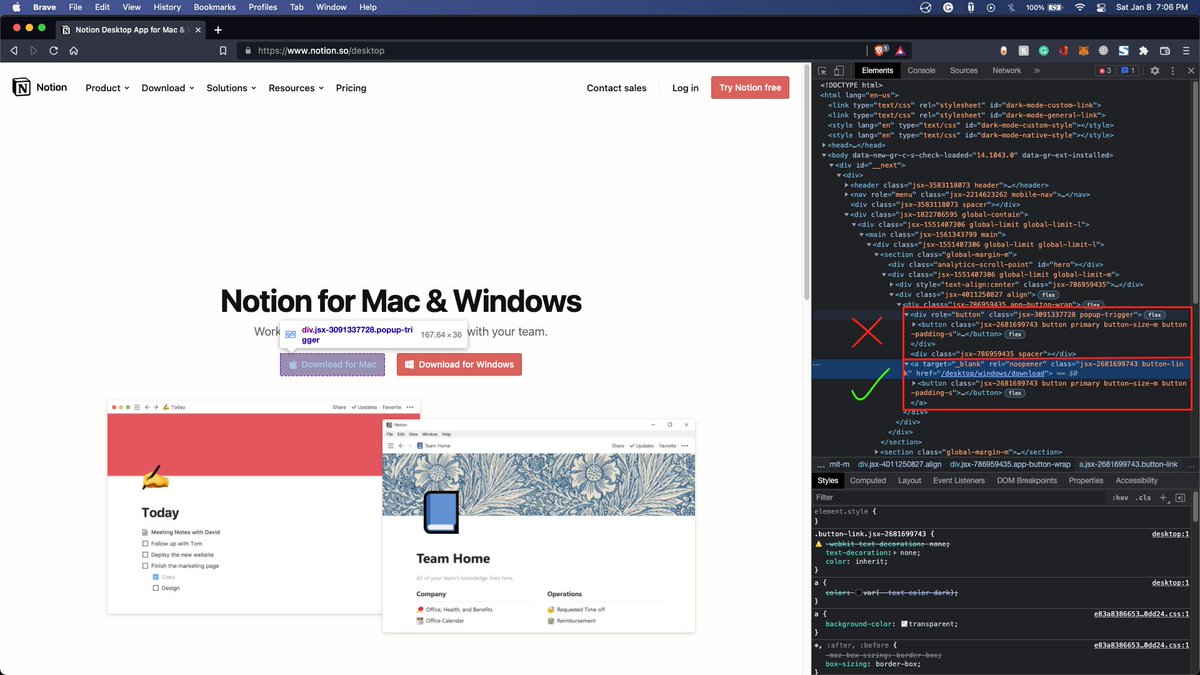Click the Download for Windows button

459,364
